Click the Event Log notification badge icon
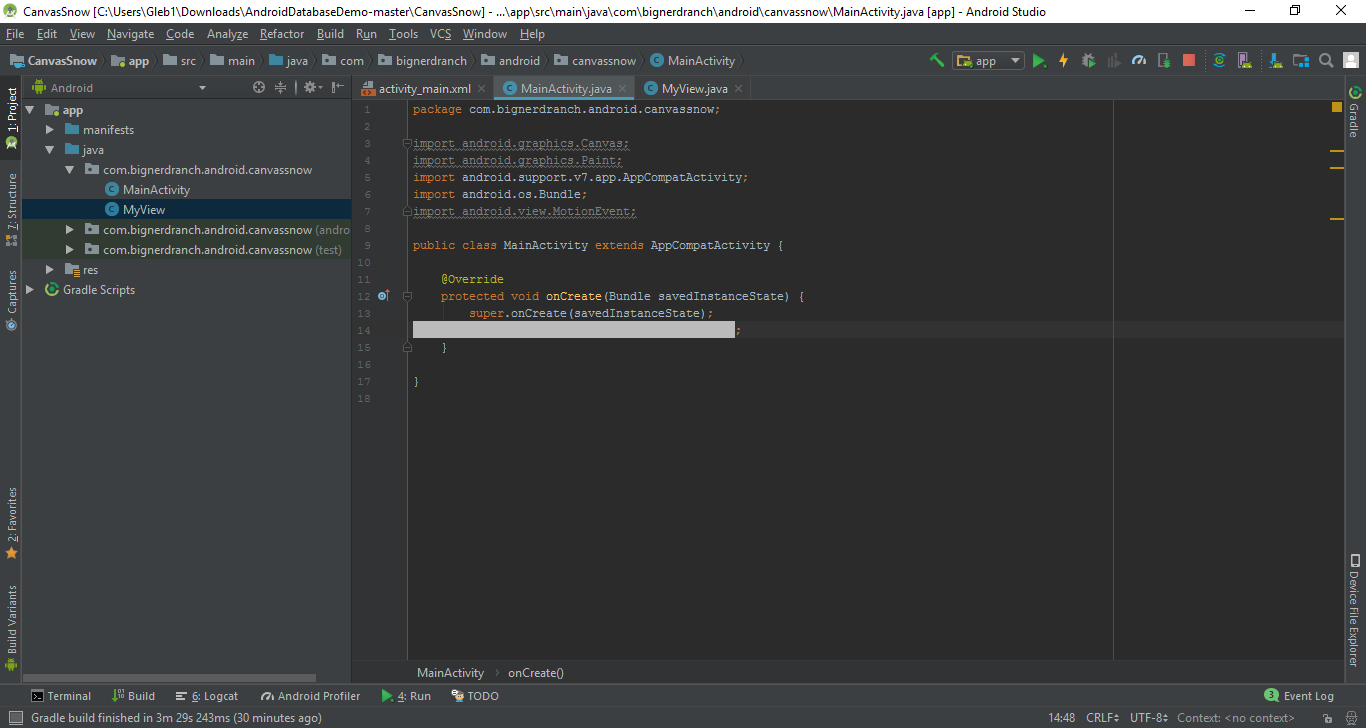The width and height of the screenshot is (1366, 728). click(x=1271, y=695)
